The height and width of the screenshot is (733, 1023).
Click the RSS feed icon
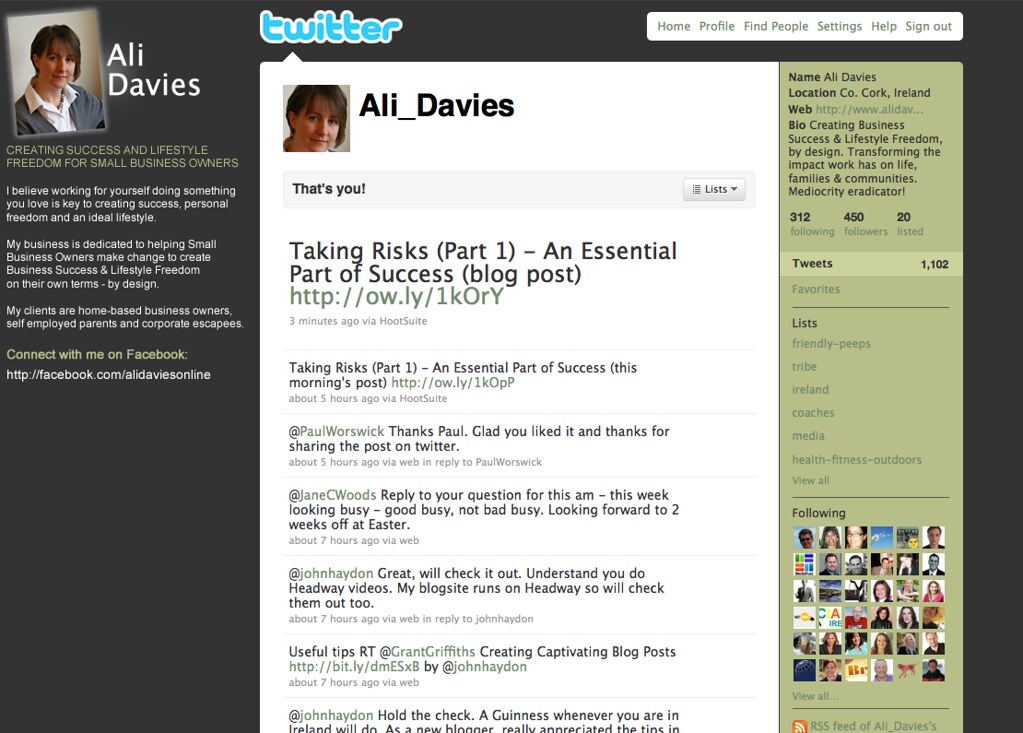pyautogui.click(x=799, y=726)
